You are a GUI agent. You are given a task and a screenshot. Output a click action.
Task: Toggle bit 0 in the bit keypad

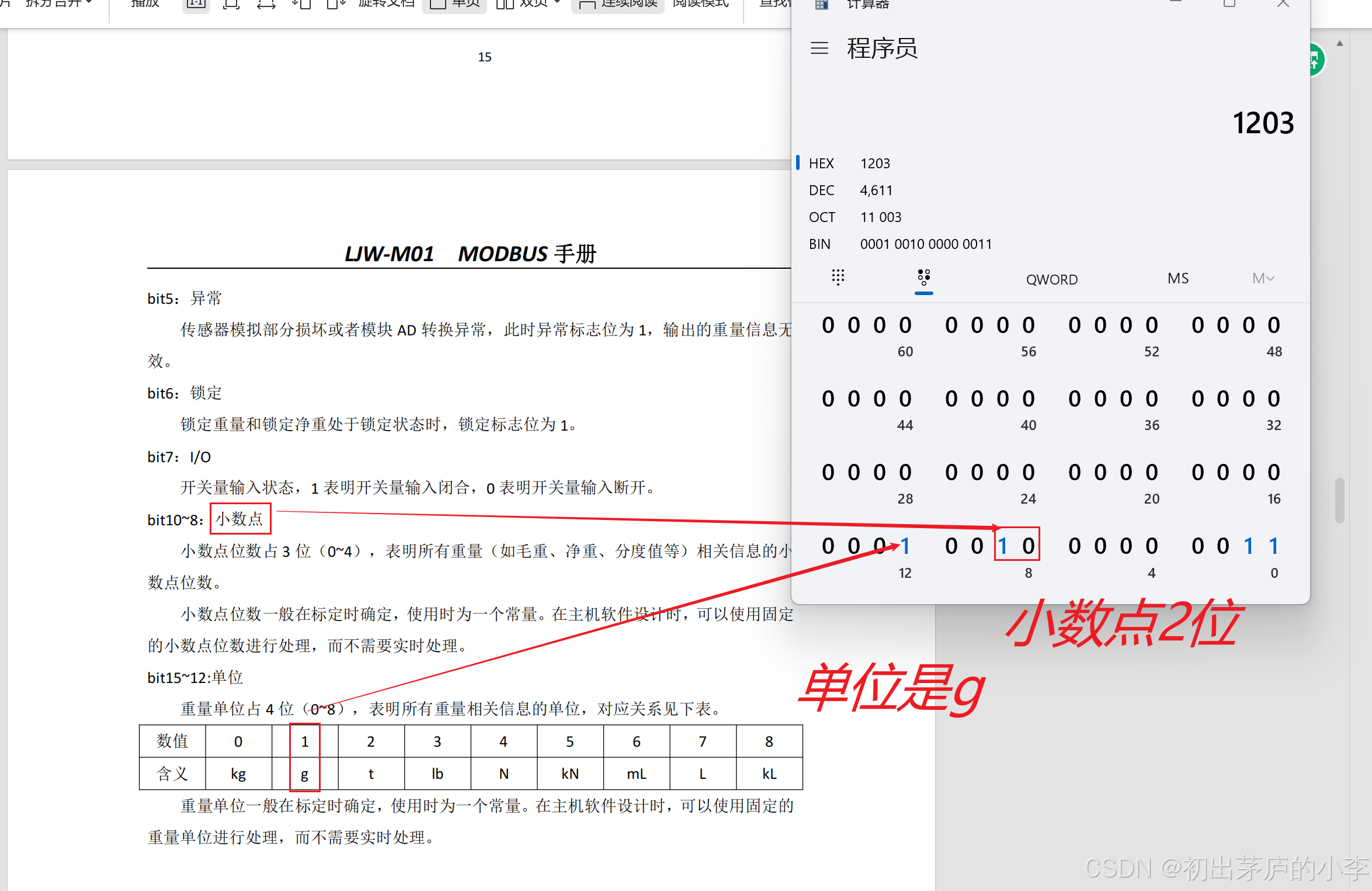1274,546
